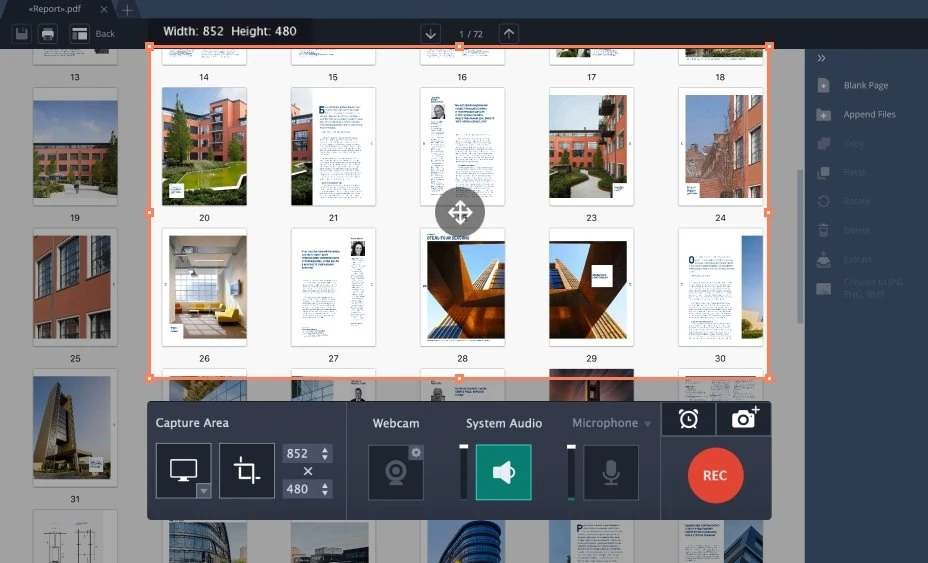Select Blank Page in the sidebar

865,86
